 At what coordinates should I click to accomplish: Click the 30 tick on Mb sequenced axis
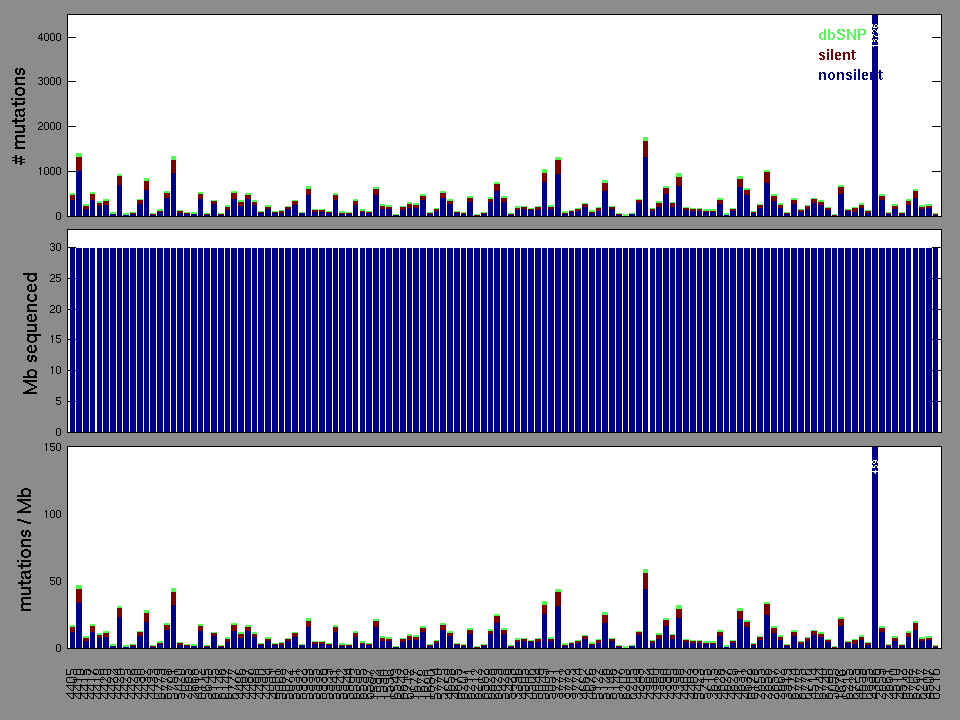point(55,247)
